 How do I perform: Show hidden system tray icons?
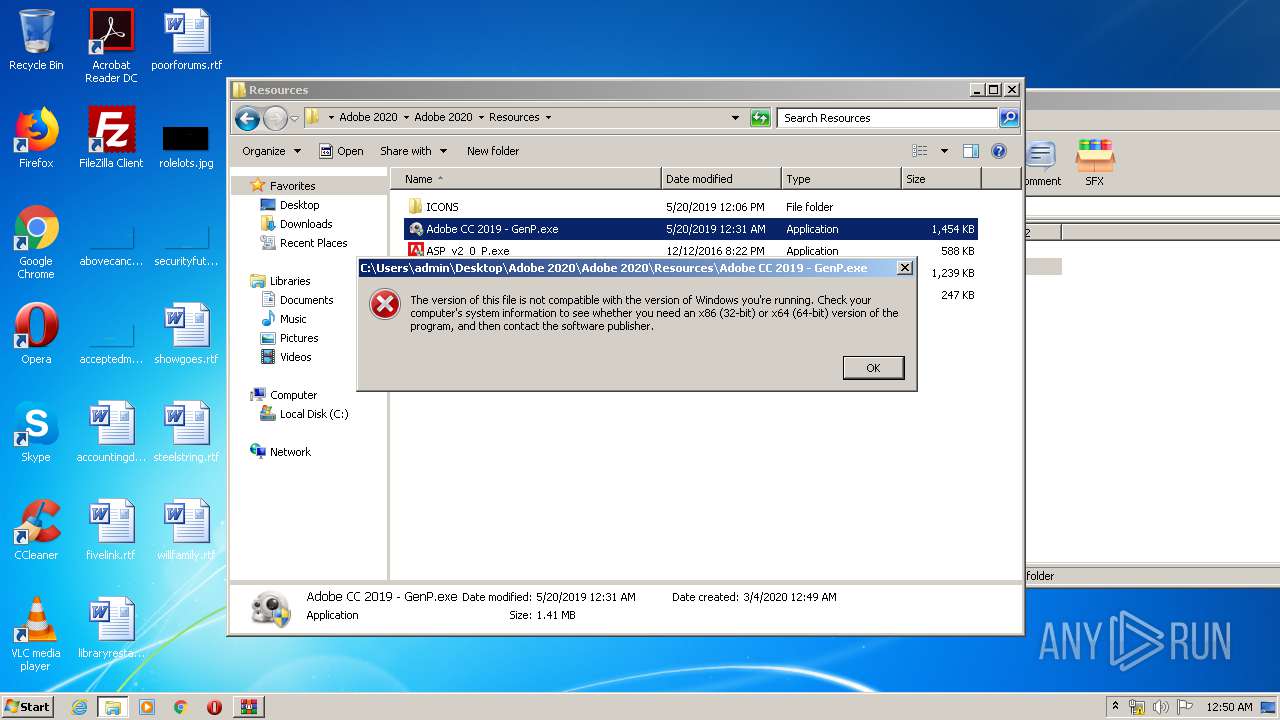pos(1115,707)
